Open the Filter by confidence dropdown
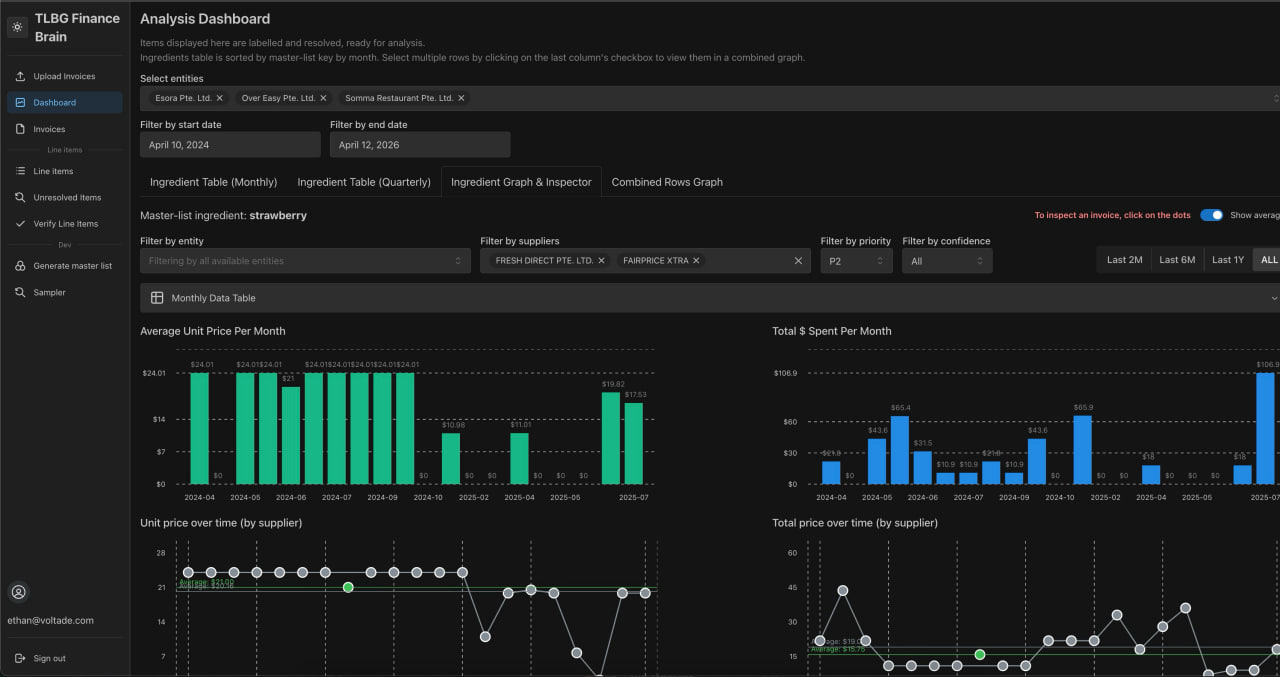Screen dimensions: 1280x677 tap(946, 259)
